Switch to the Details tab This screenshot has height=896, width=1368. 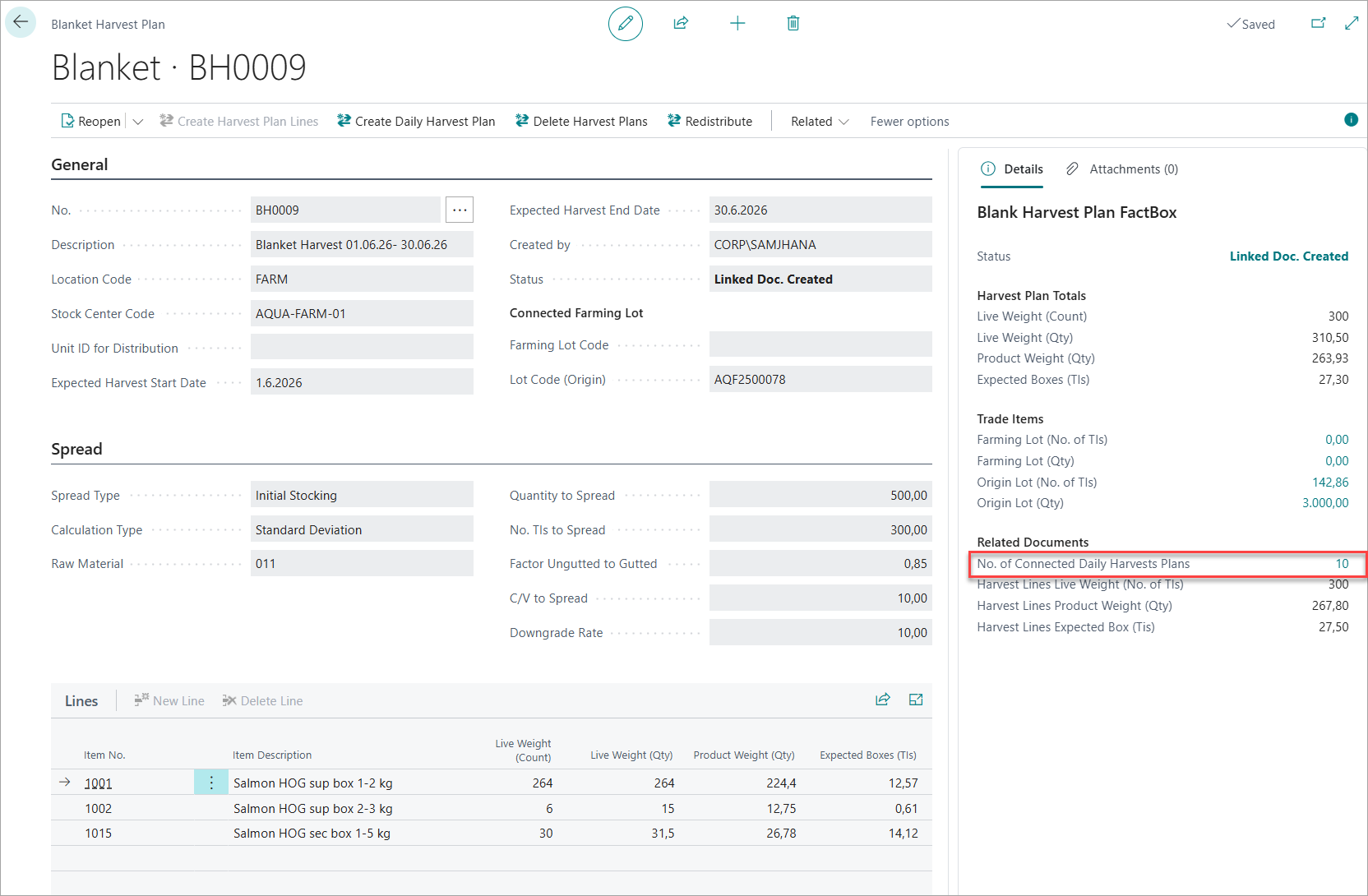coord(1012,169)
